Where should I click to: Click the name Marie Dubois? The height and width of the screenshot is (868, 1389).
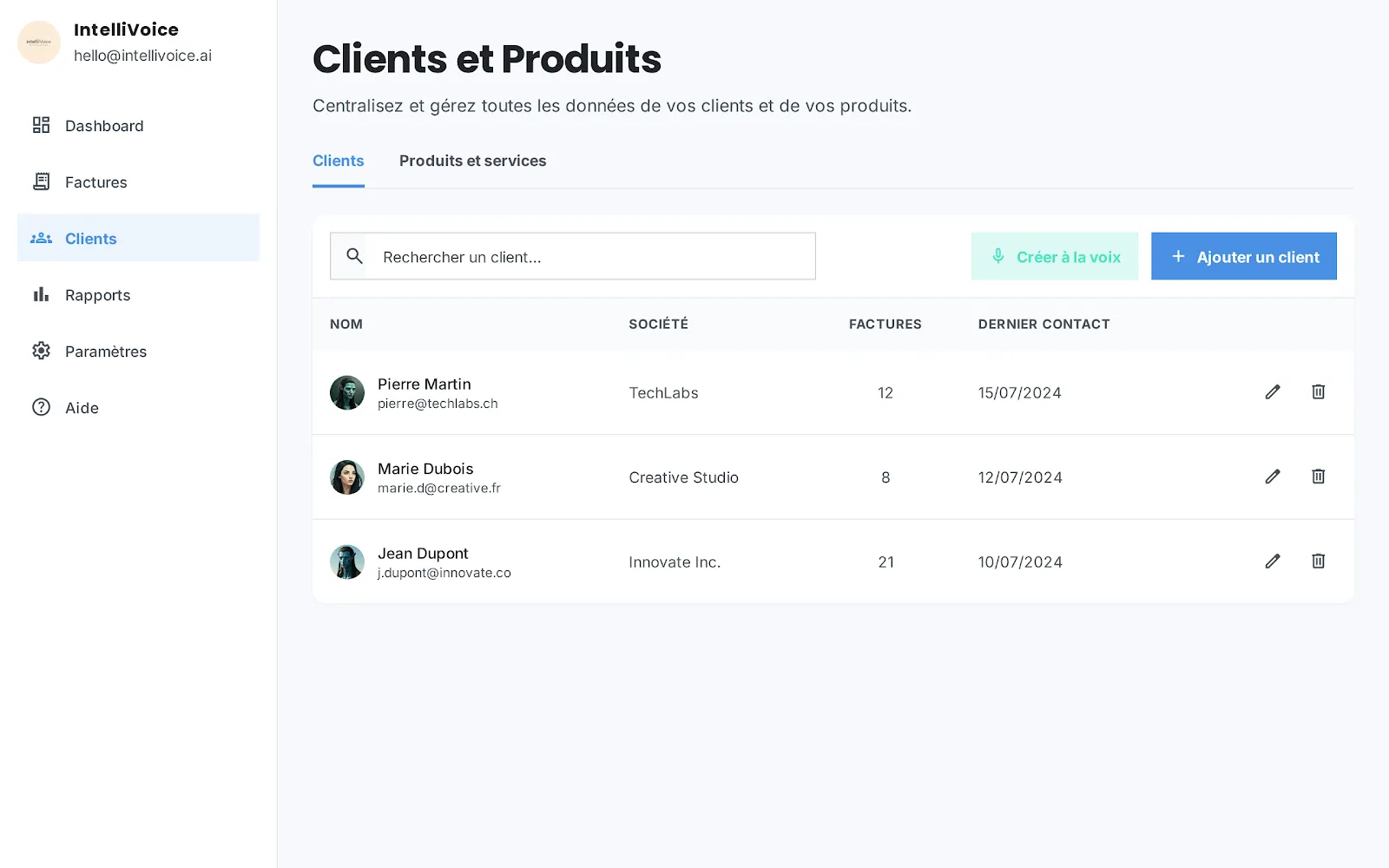coord(425,469)
